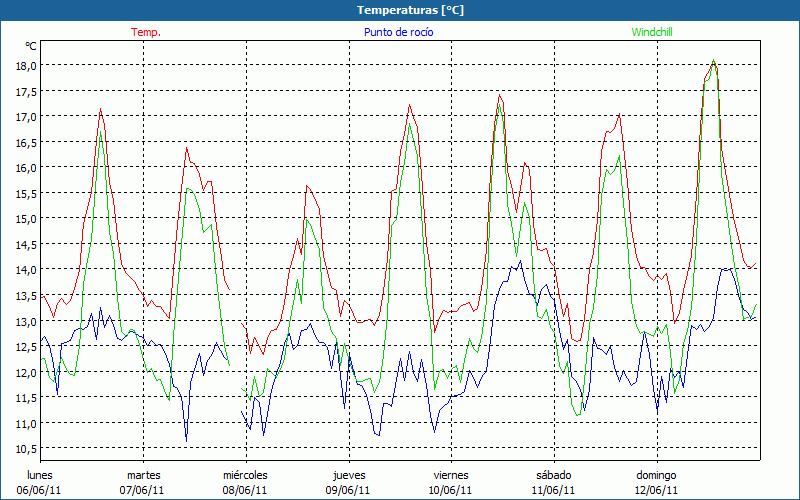The height and width of the screenshot is (500, 800).
Task: Click the 06/06/11 date label
Action: (40, 490)
